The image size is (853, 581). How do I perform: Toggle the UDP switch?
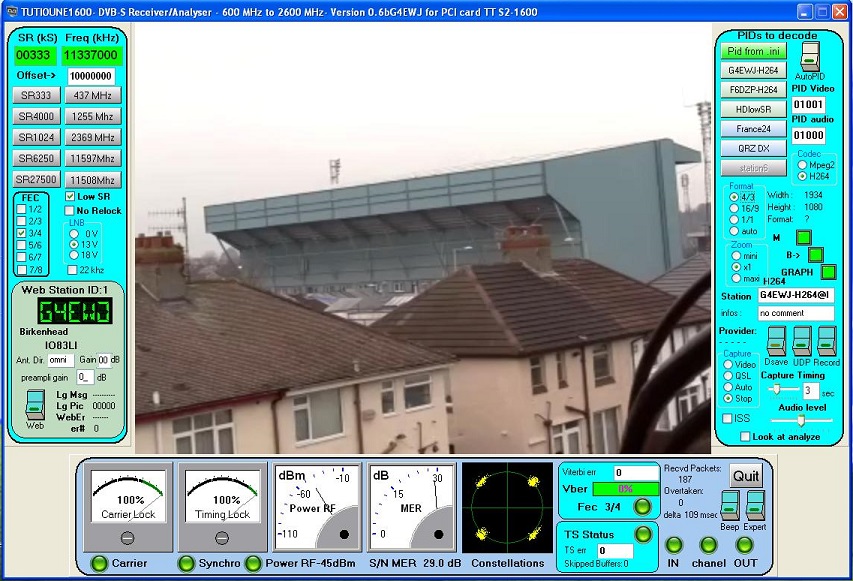801,340
